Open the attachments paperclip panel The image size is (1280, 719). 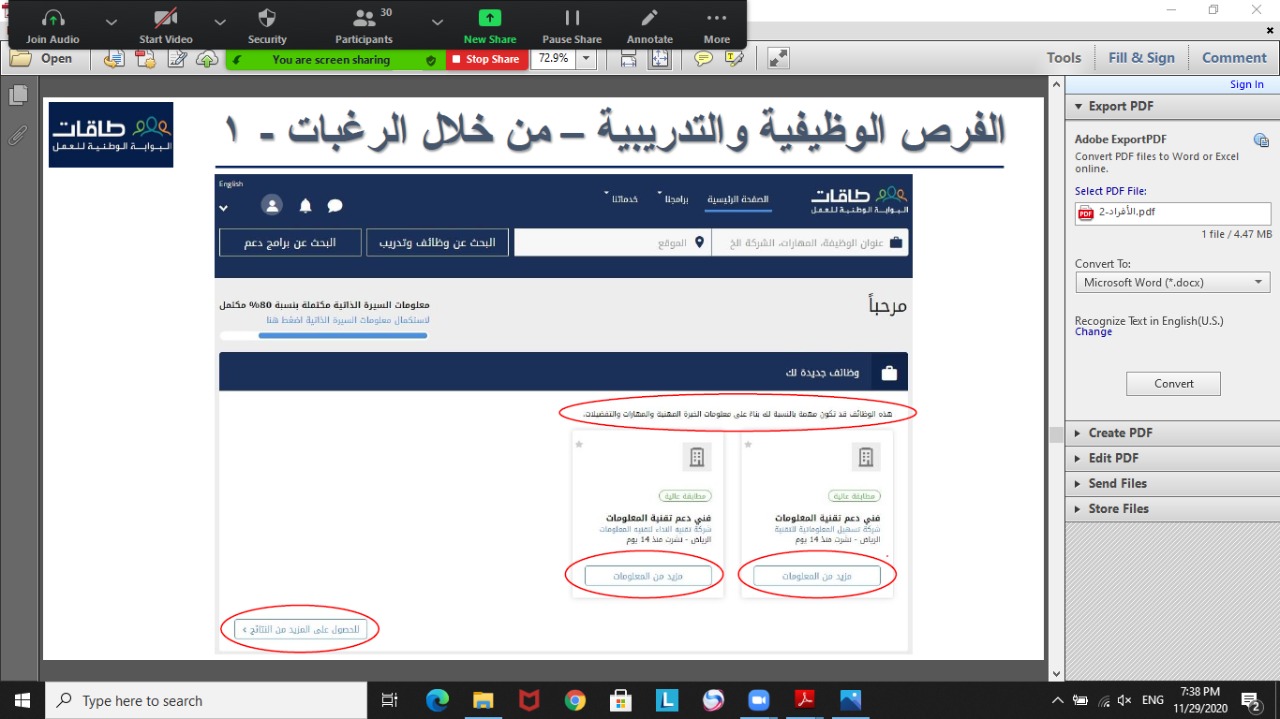click(18, 135)
